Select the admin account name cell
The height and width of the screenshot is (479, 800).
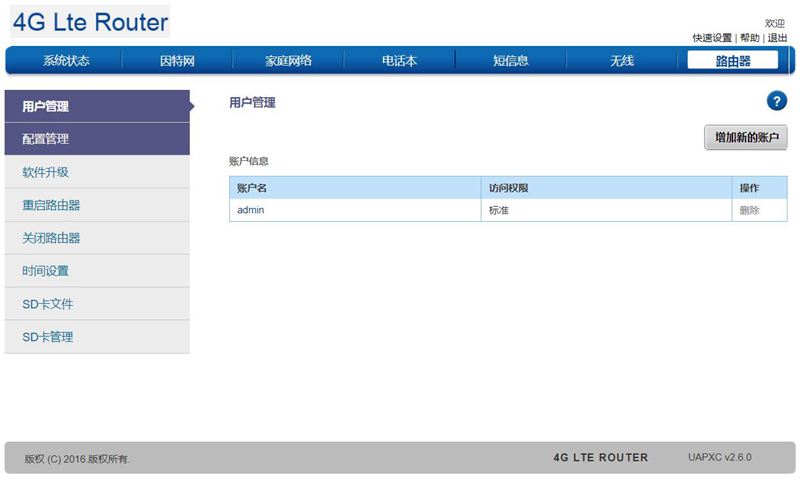pos(355,210)
